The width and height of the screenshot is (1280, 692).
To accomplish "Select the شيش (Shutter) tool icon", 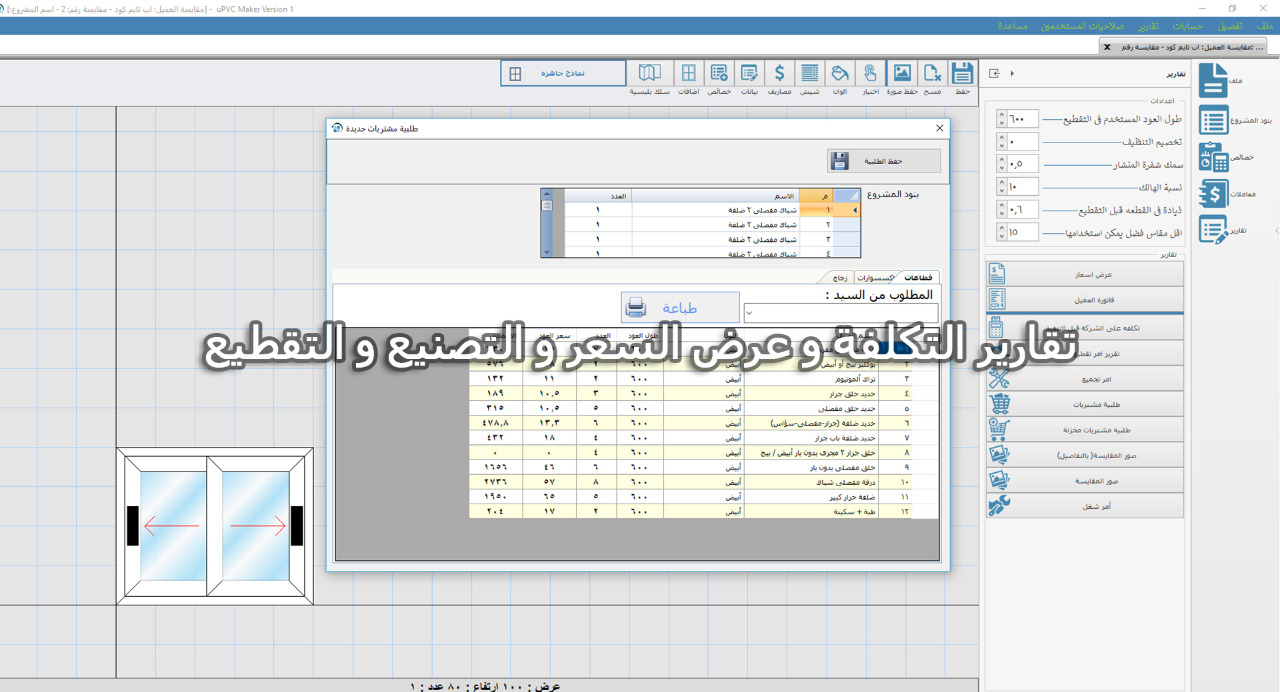I will [810, 73].
